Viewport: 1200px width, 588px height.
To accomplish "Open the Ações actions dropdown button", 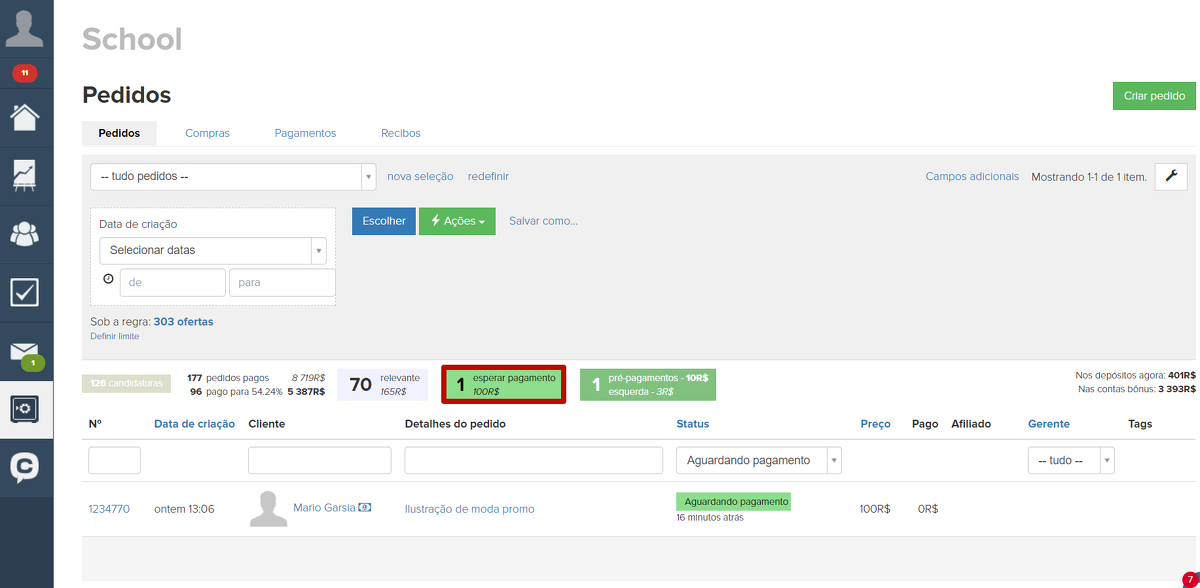I will coord(457,221).
